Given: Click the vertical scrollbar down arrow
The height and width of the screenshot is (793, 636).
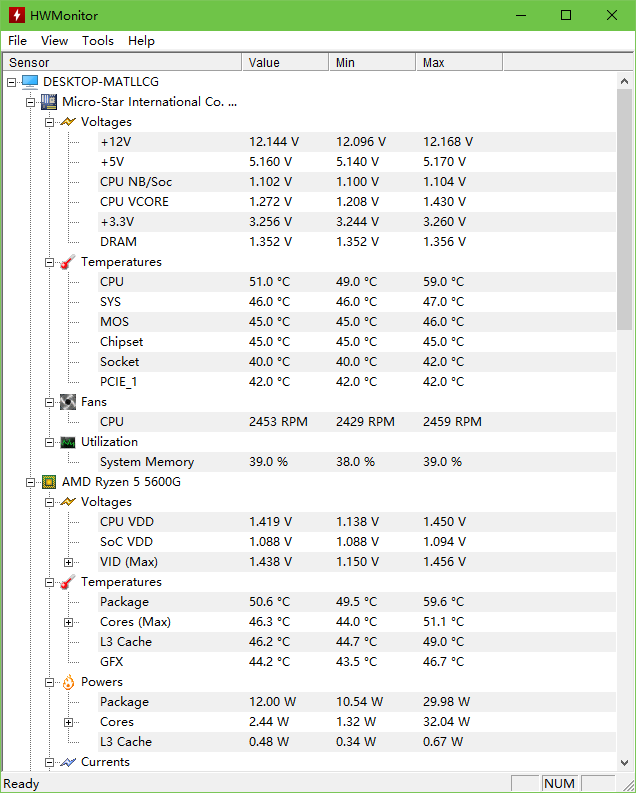Looking at the screenshot, I should 625,764.
